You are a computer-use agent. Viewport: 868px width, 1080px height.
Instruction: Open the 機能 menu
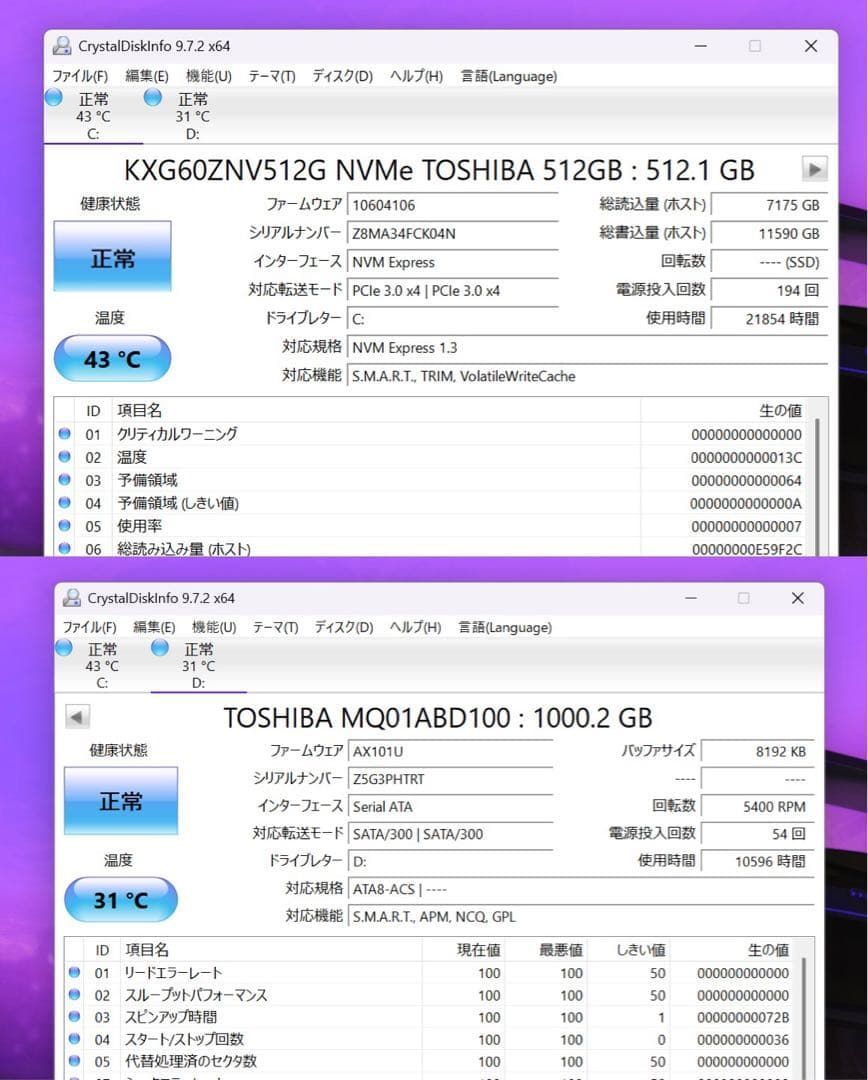point(207,76)
